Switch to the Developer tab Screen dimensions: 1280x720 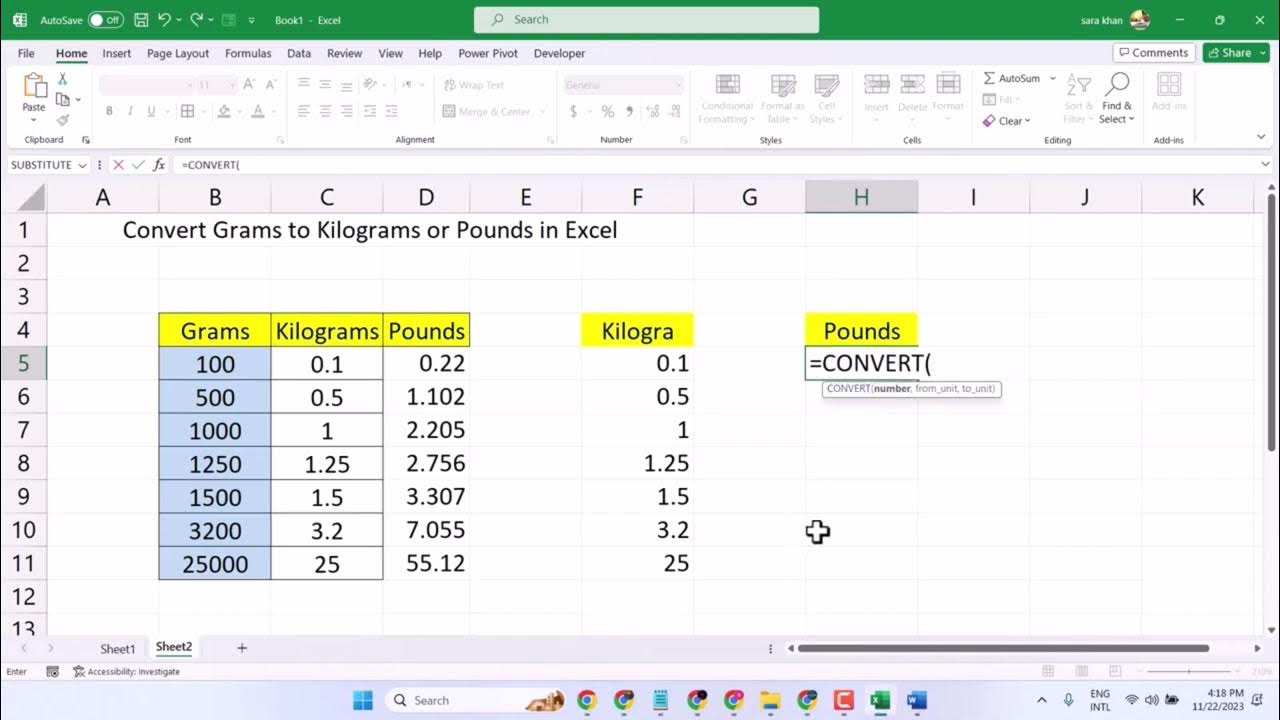click(559, 53)
